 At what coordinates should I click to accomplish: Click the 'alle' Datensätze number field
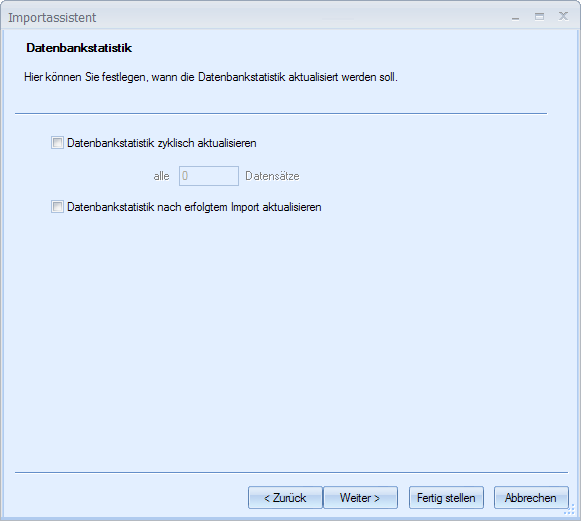point(209,176)
